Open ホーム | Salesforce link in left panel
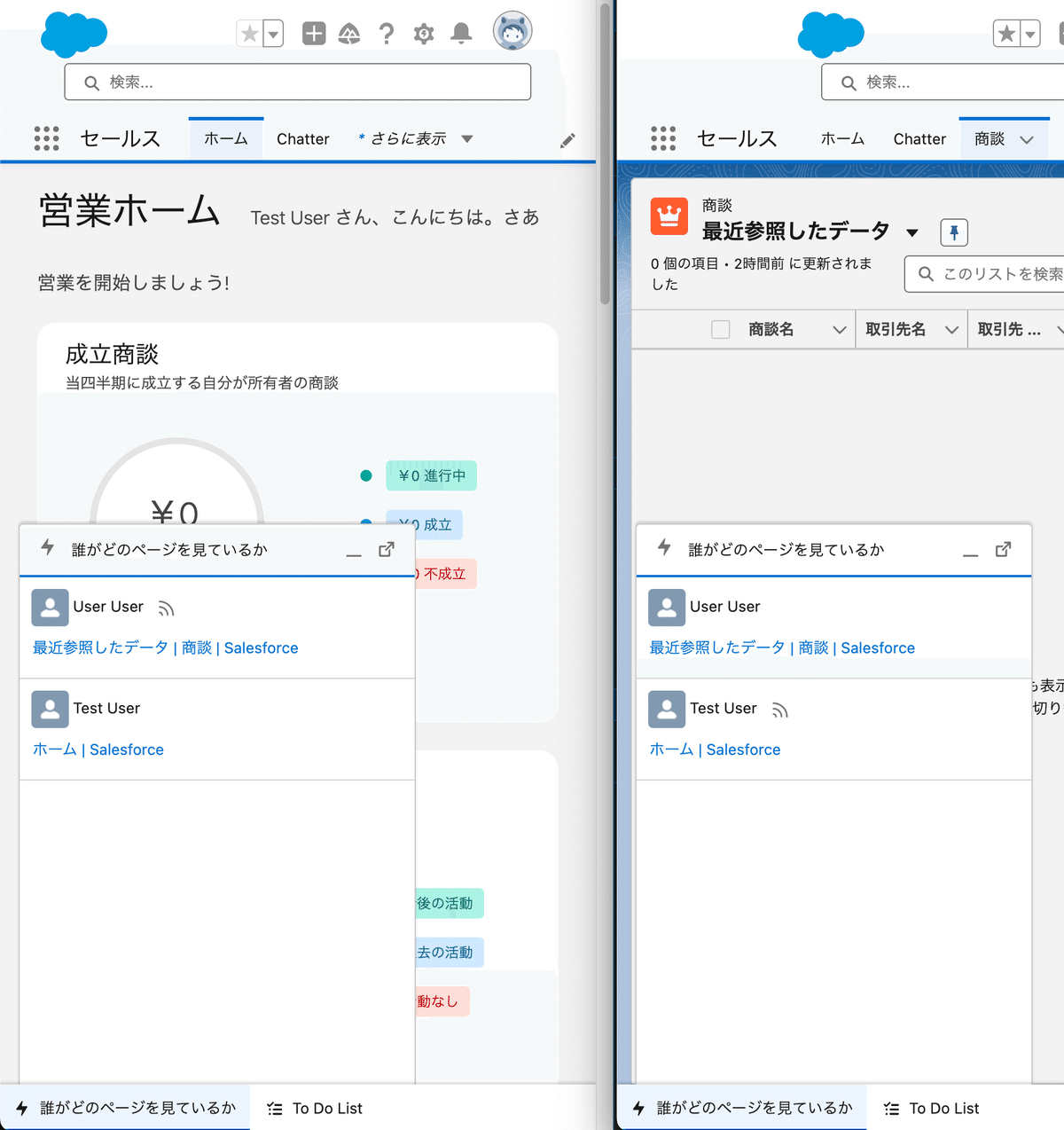1064x1130 pixels. coord(98,749)
